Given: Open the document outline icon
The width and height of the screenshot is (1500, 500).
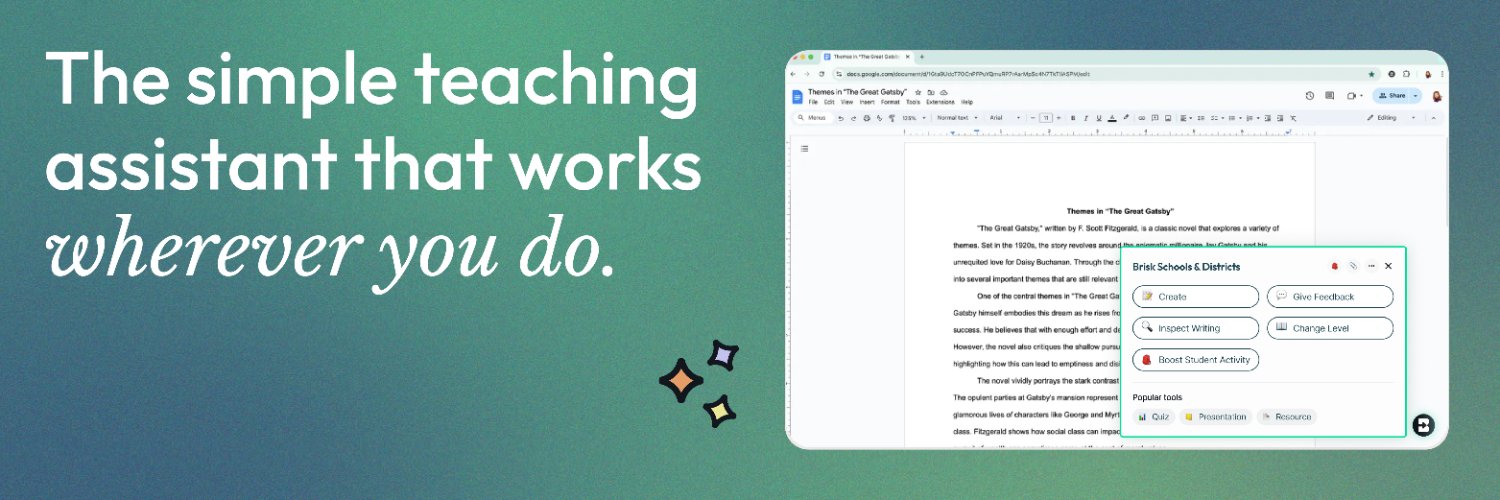Looking at the screenshot, I should pos(804,148).
